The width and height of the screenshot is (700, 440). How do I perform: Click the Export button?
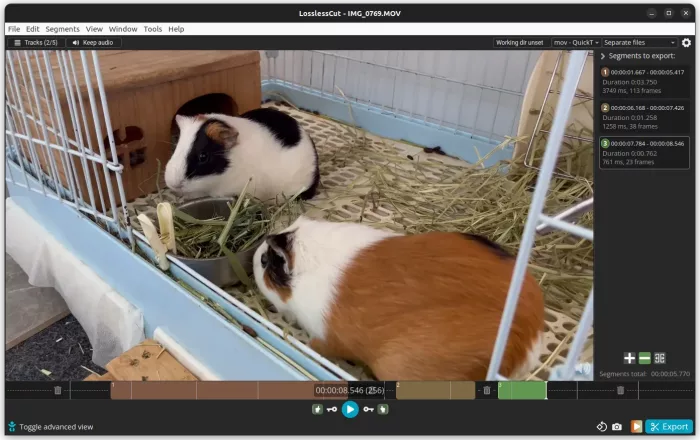pos(669,427)
